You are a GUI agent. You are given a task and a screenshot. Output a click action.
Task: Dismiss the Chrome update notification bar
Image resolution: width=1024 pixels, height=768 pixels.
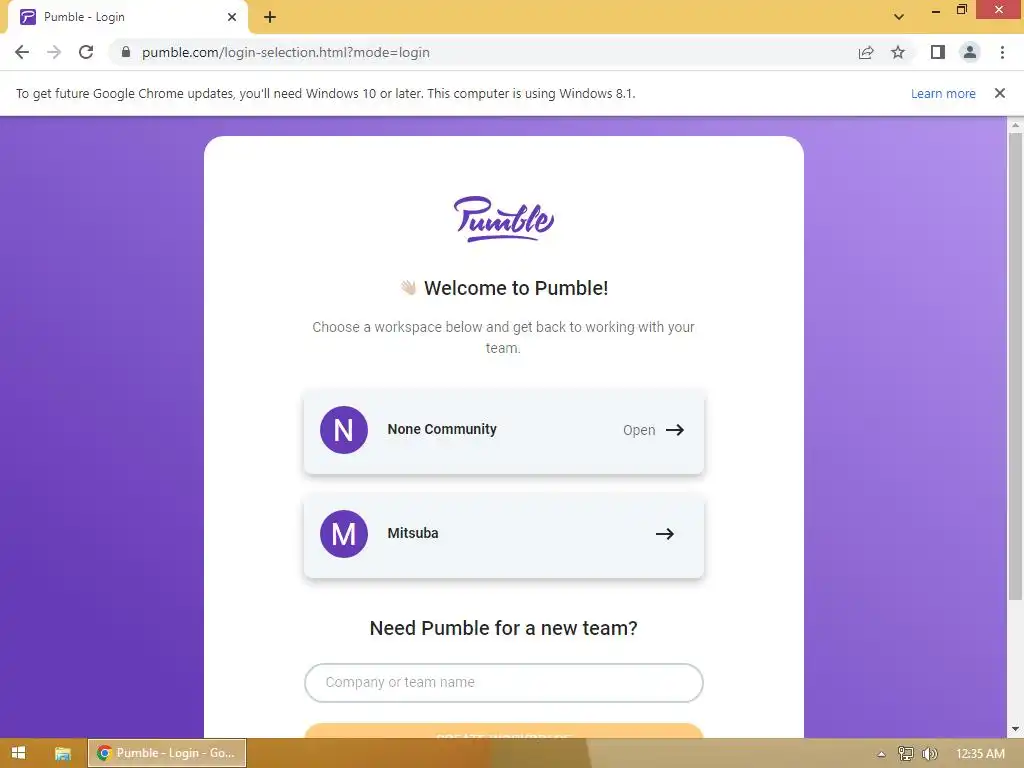1000,93
